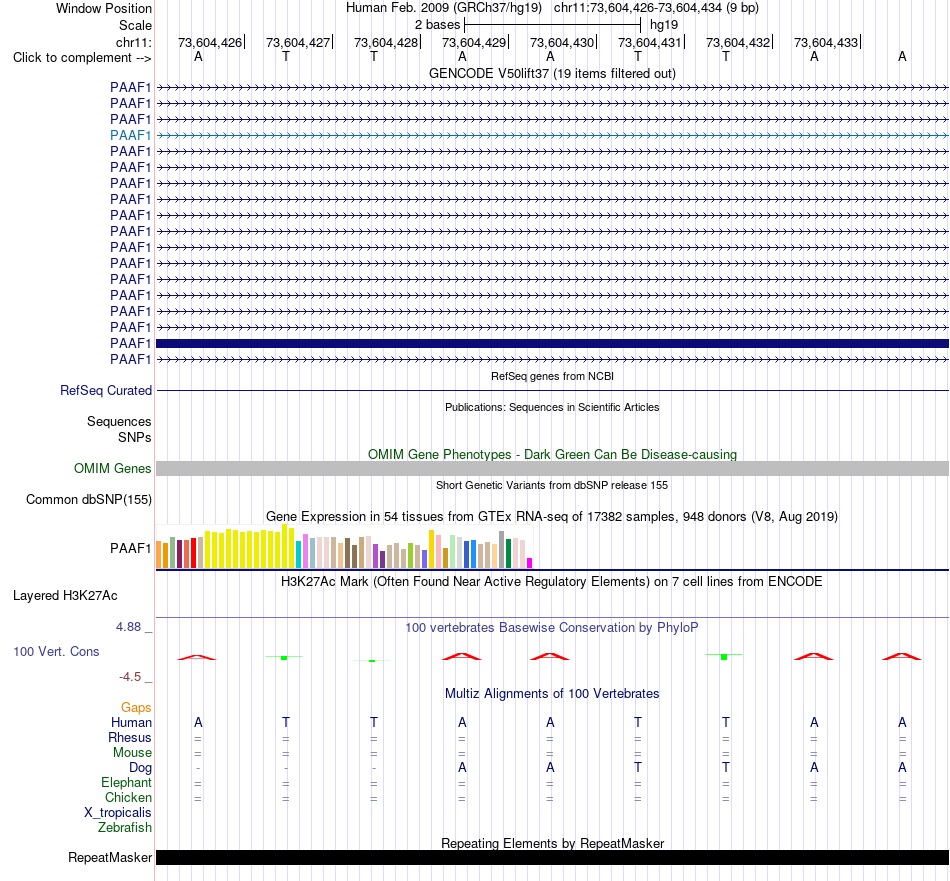
Task: Open the OMIM Genes track label
Action: pos(112,468)
